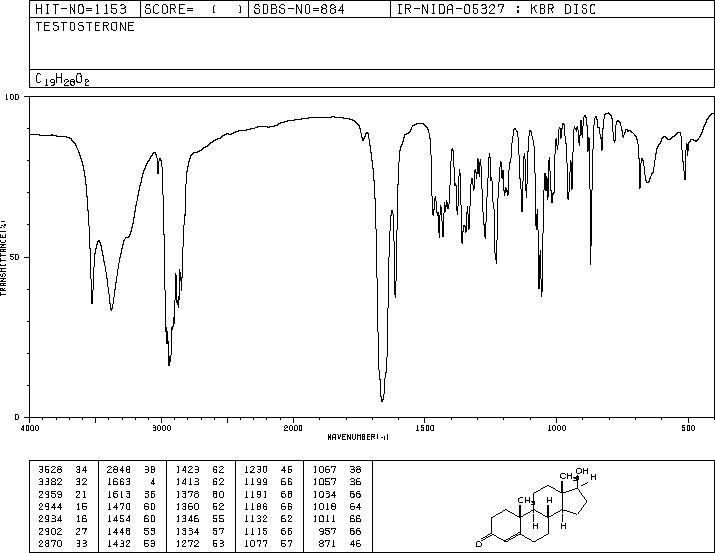This screenshot has height=553, width=715.
Task: Select the 1334 peak table entry
Action: pyautogui.click(x=200, y=531)
